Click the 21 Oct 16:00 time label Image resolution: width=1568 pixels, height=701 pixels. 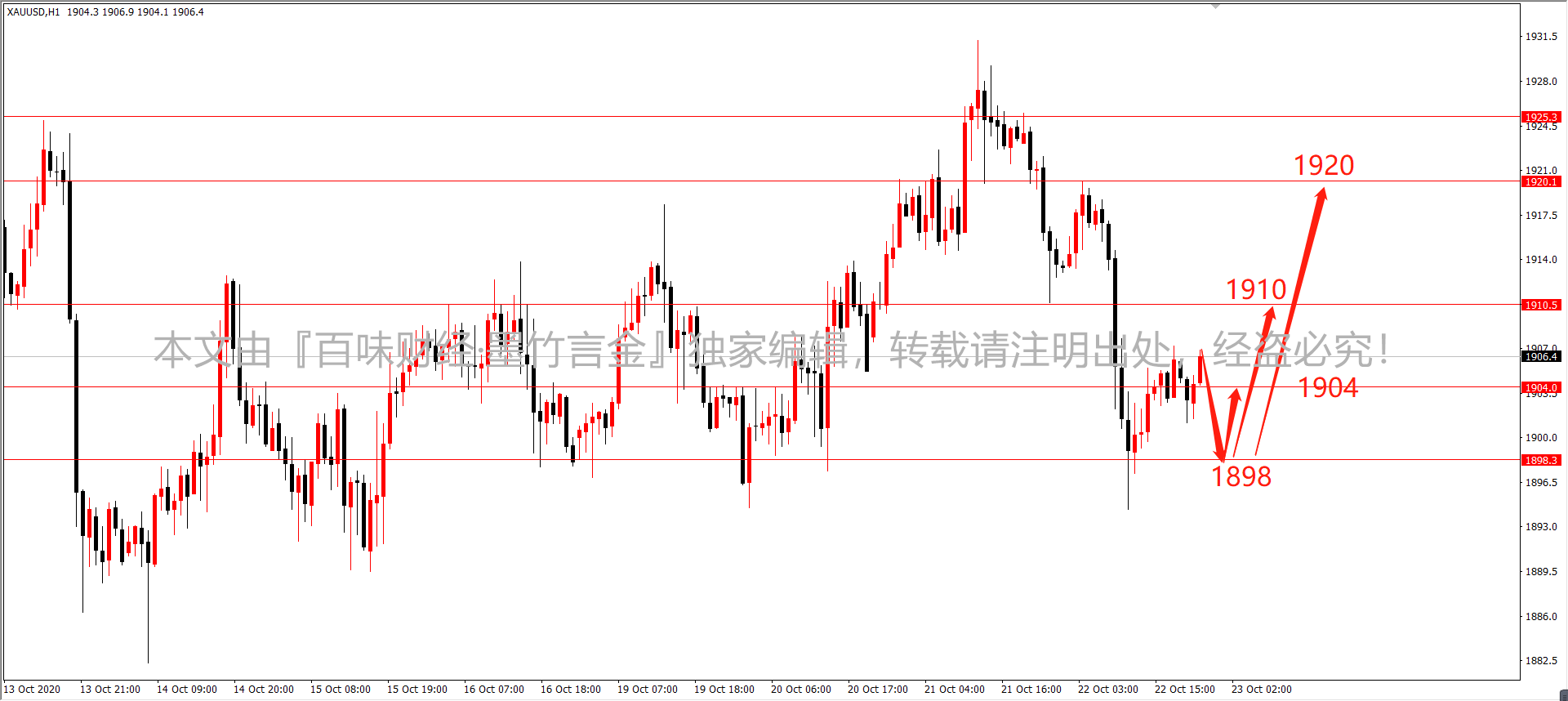coord(1031,690)
